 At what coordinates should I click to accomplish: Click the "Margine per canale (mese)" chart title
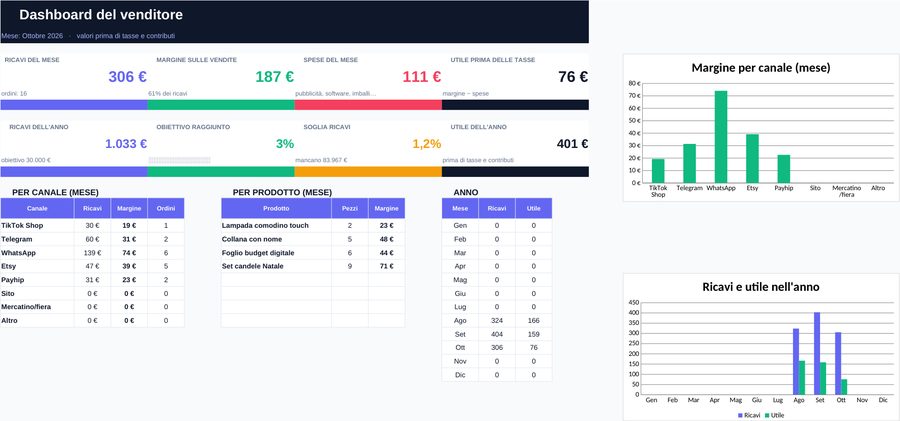pyautogui.click(x=761, y=68)
